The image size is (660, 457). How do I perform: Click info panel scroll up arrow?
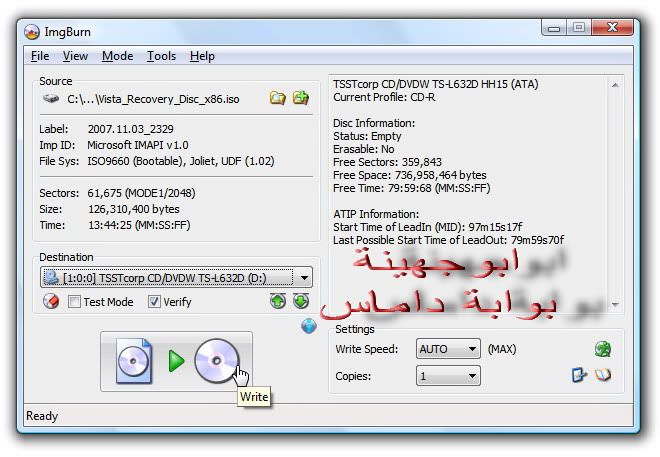click(615, 85)
